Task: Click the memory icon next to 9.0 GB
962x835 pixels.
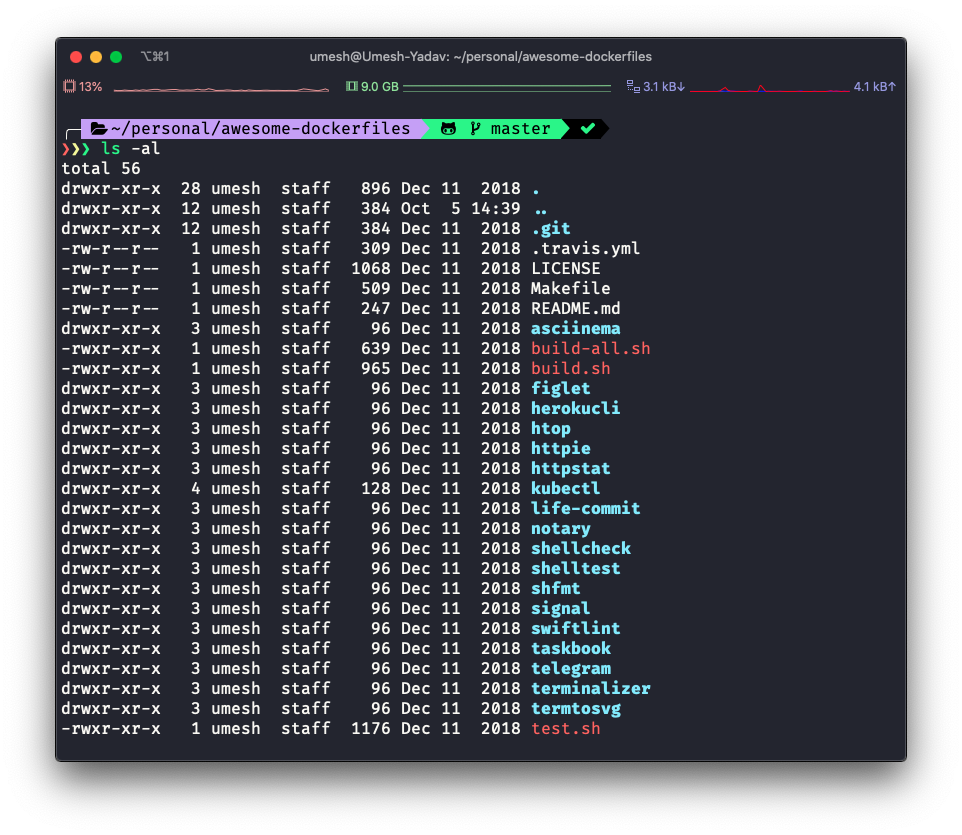Action: pos(350,86)
